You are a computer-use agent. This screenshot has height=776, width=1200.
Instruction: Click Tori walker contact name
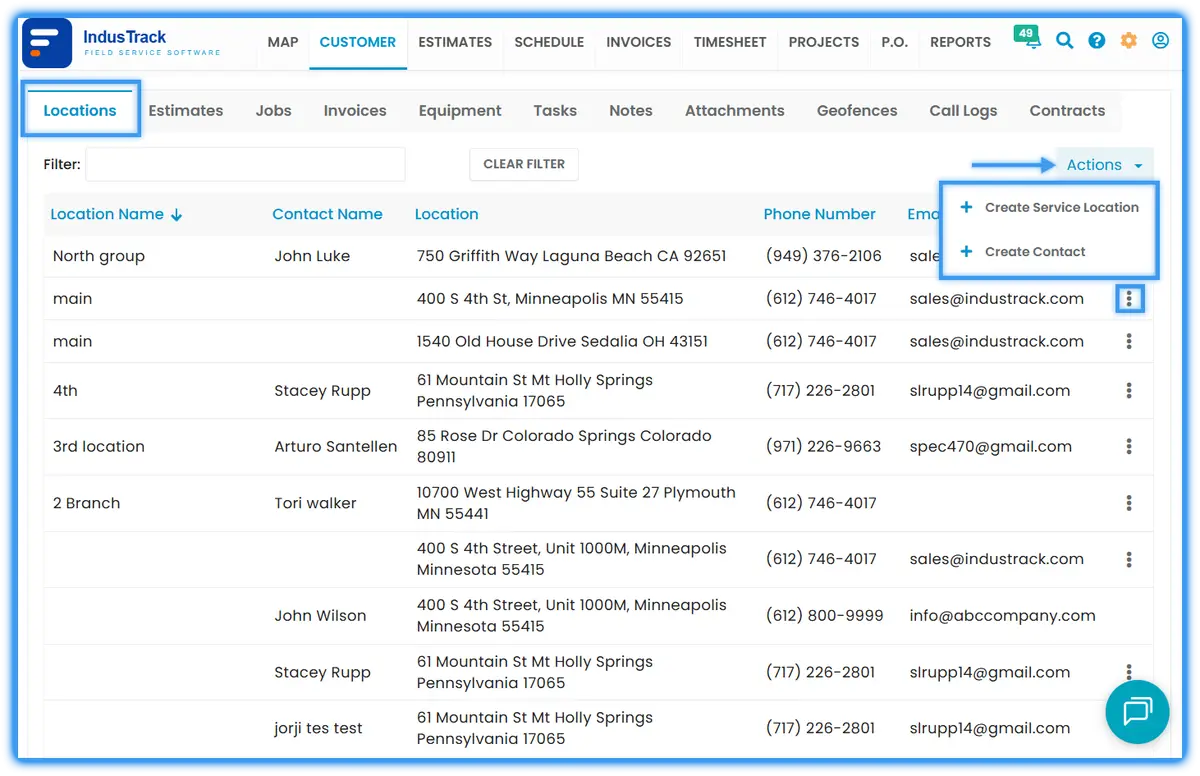[x=315, y=503]
